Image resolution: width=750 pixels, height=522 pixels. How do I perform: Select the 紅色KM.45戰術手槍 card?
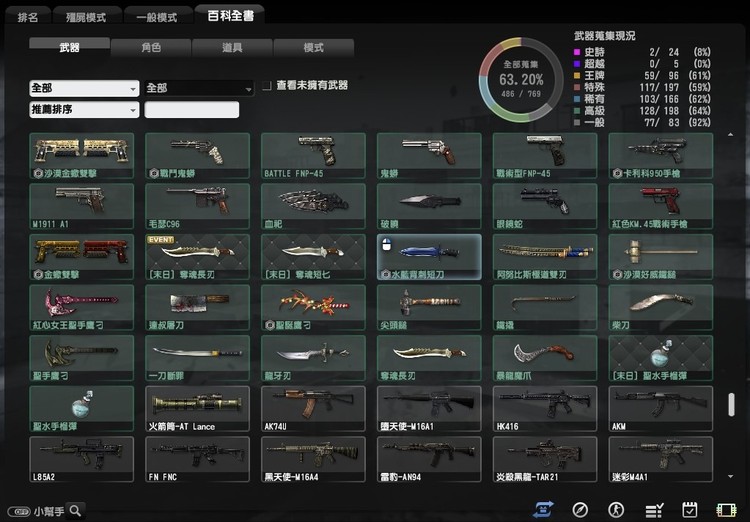coord(661,206)
